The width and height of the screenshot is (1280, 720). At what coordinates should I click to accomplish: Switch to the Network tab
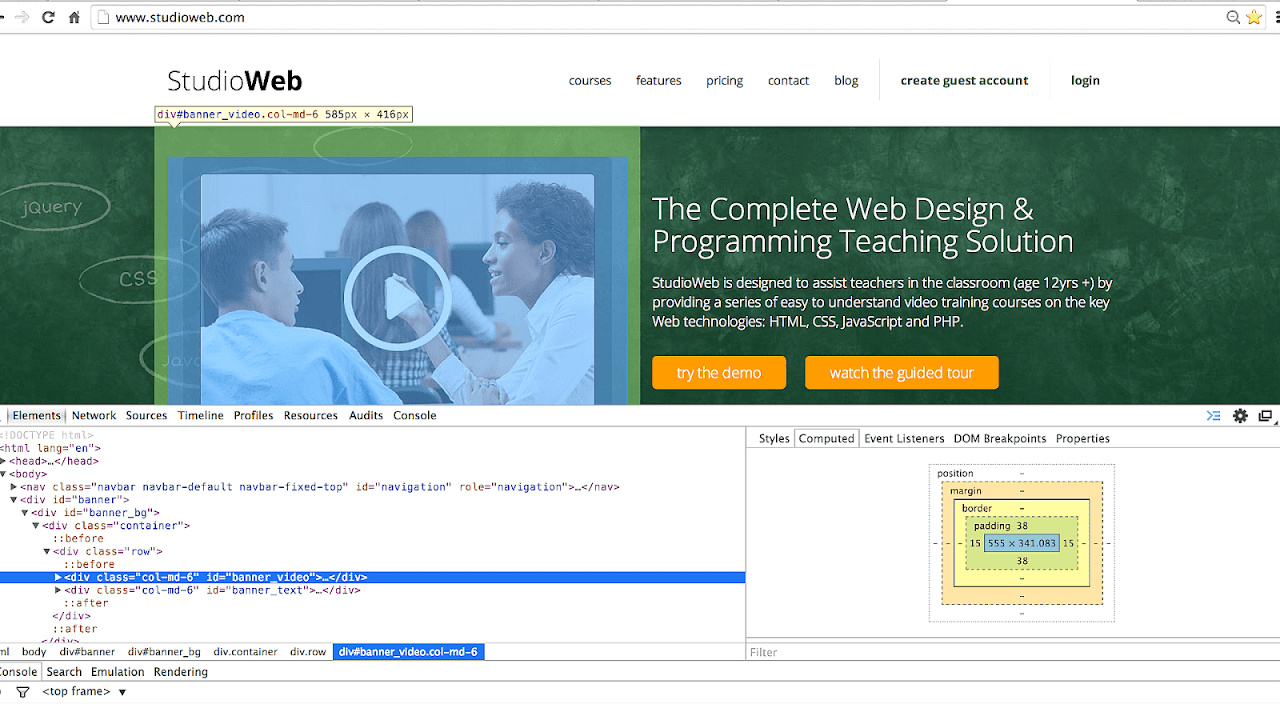point(94,416)
